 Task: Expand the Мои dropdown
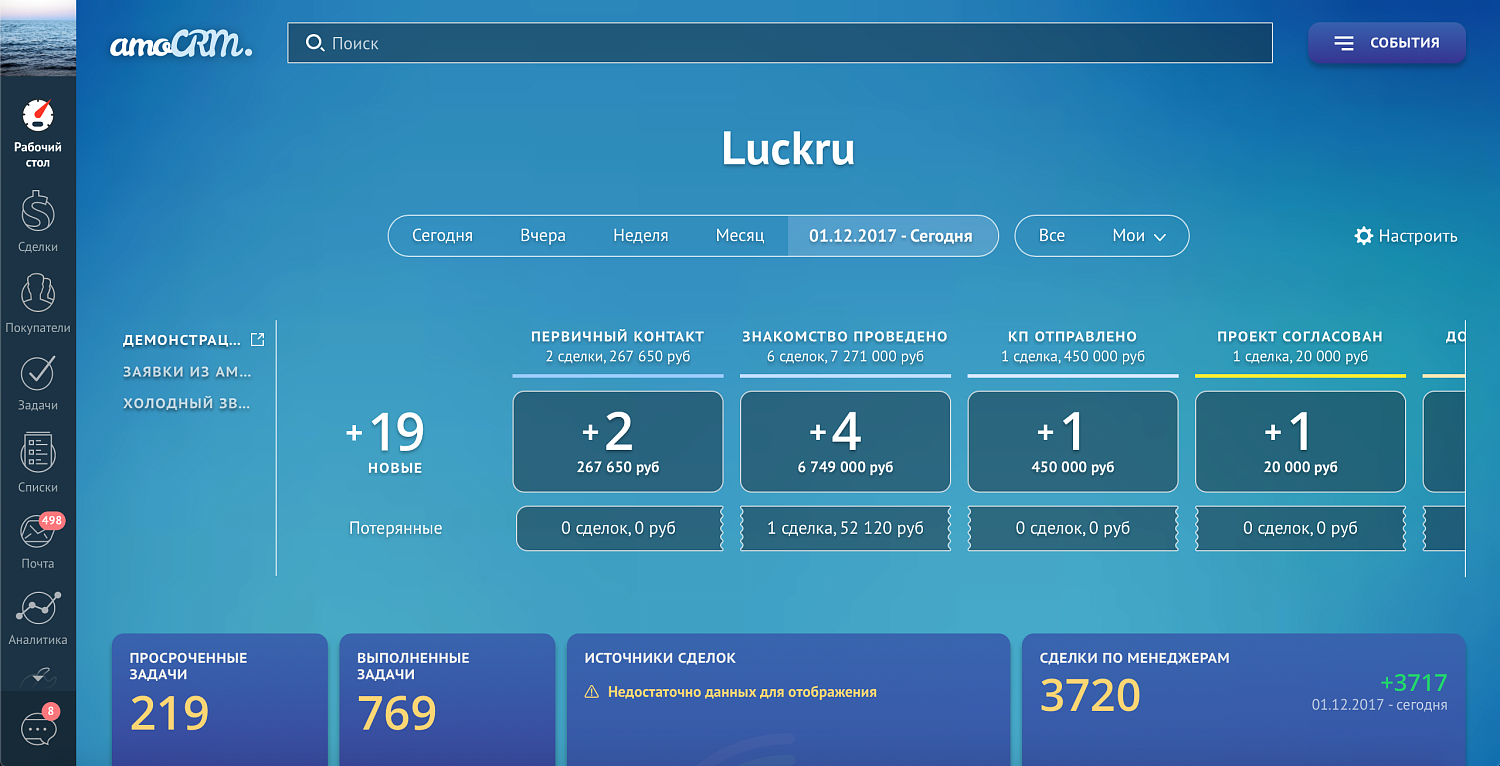1135,235
